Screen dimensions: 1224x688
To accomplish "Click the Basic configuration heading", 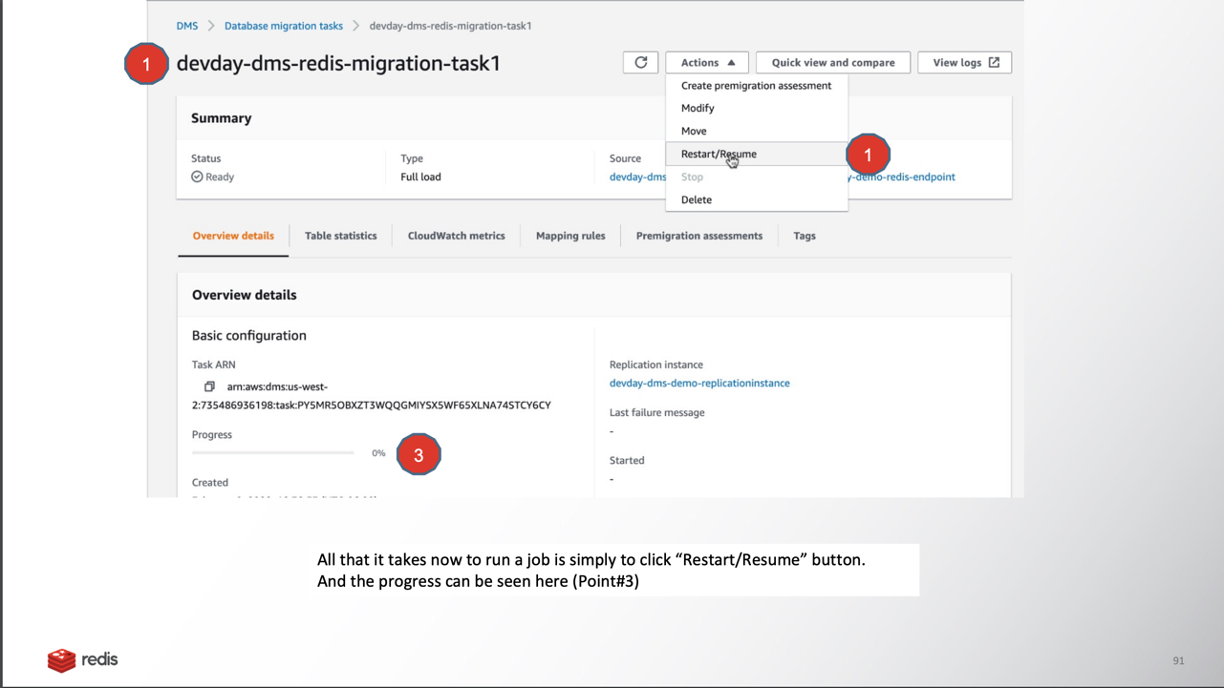I will point(249,336).
